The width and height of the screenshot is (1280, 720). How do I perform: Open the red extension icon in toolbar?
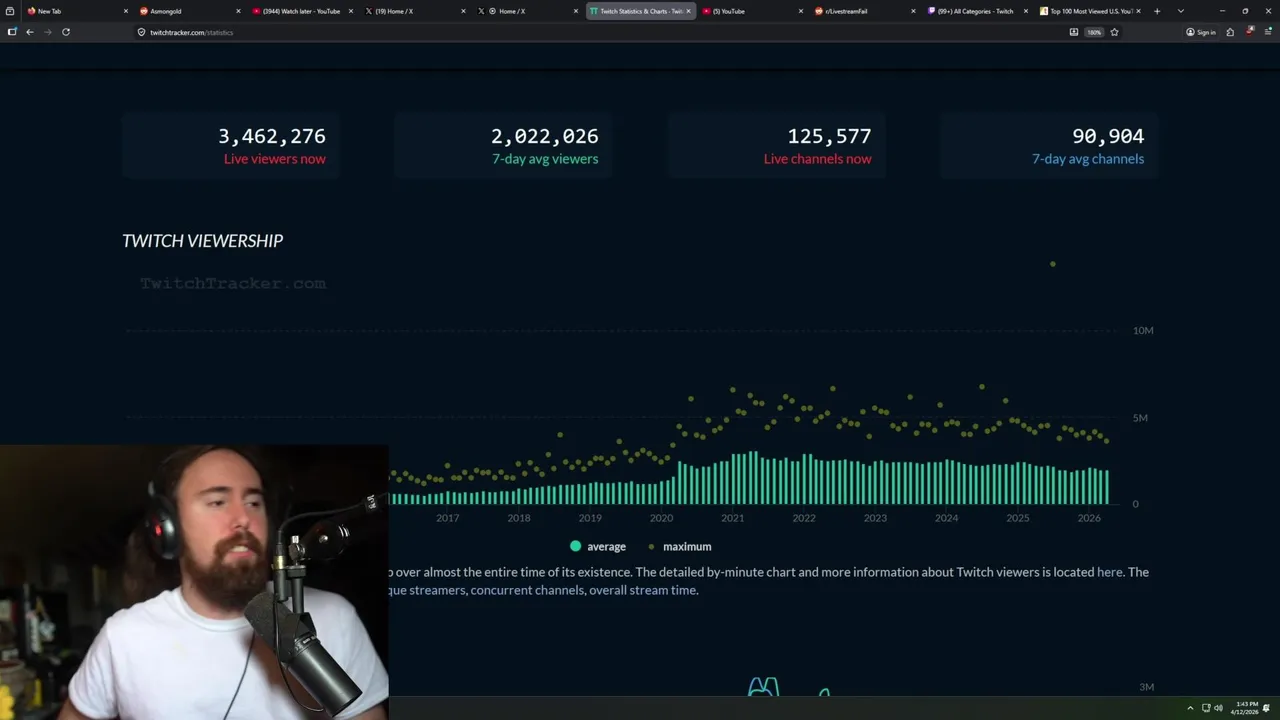[1250, 32]
